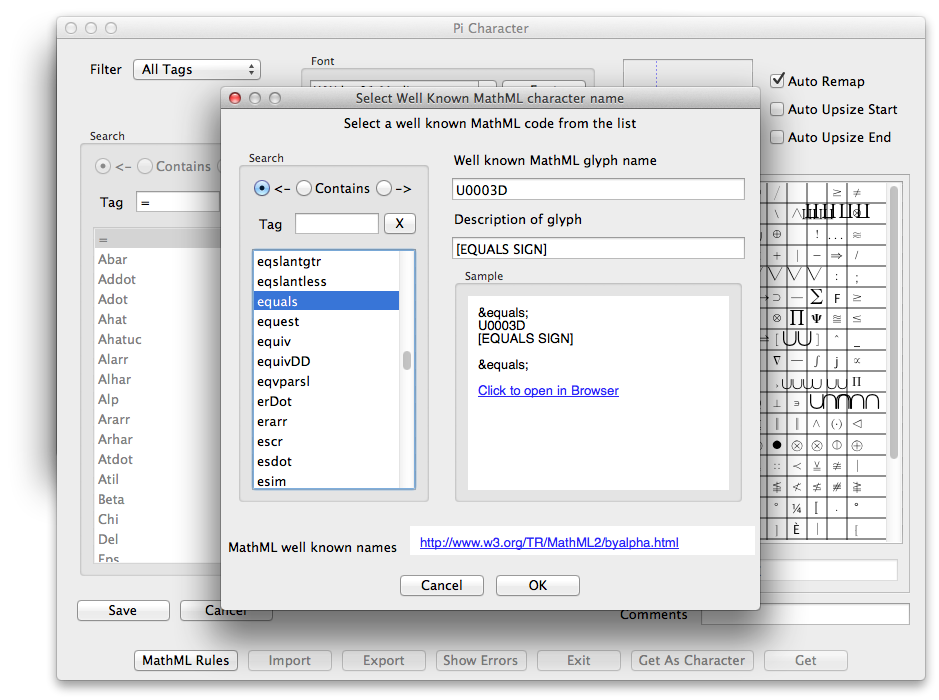Select the plus sign glyph cell
Viewport: 939px width, 700px height.
click(x=777, y=256)
